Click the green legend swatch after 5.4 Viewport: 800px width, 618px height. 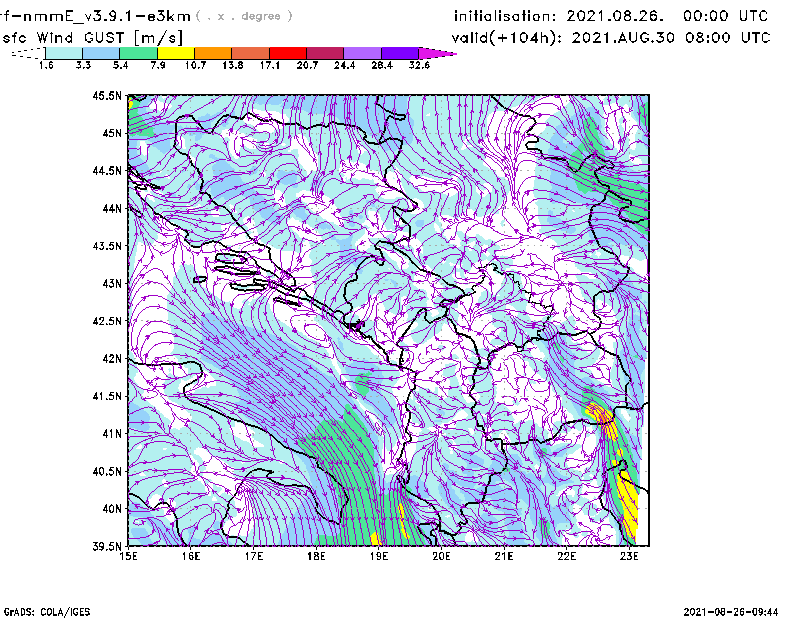[138, 53]
